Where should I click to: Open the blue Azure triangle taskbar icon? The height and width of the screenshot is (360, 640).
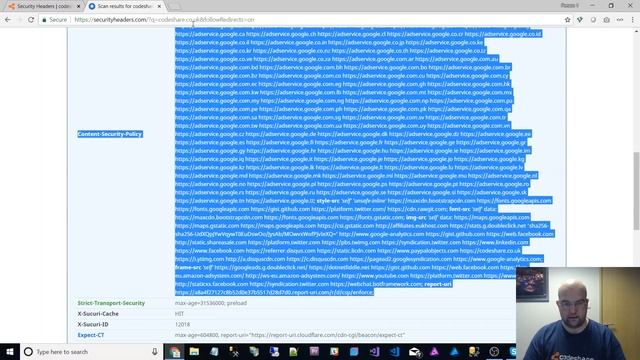click(454, 351)
